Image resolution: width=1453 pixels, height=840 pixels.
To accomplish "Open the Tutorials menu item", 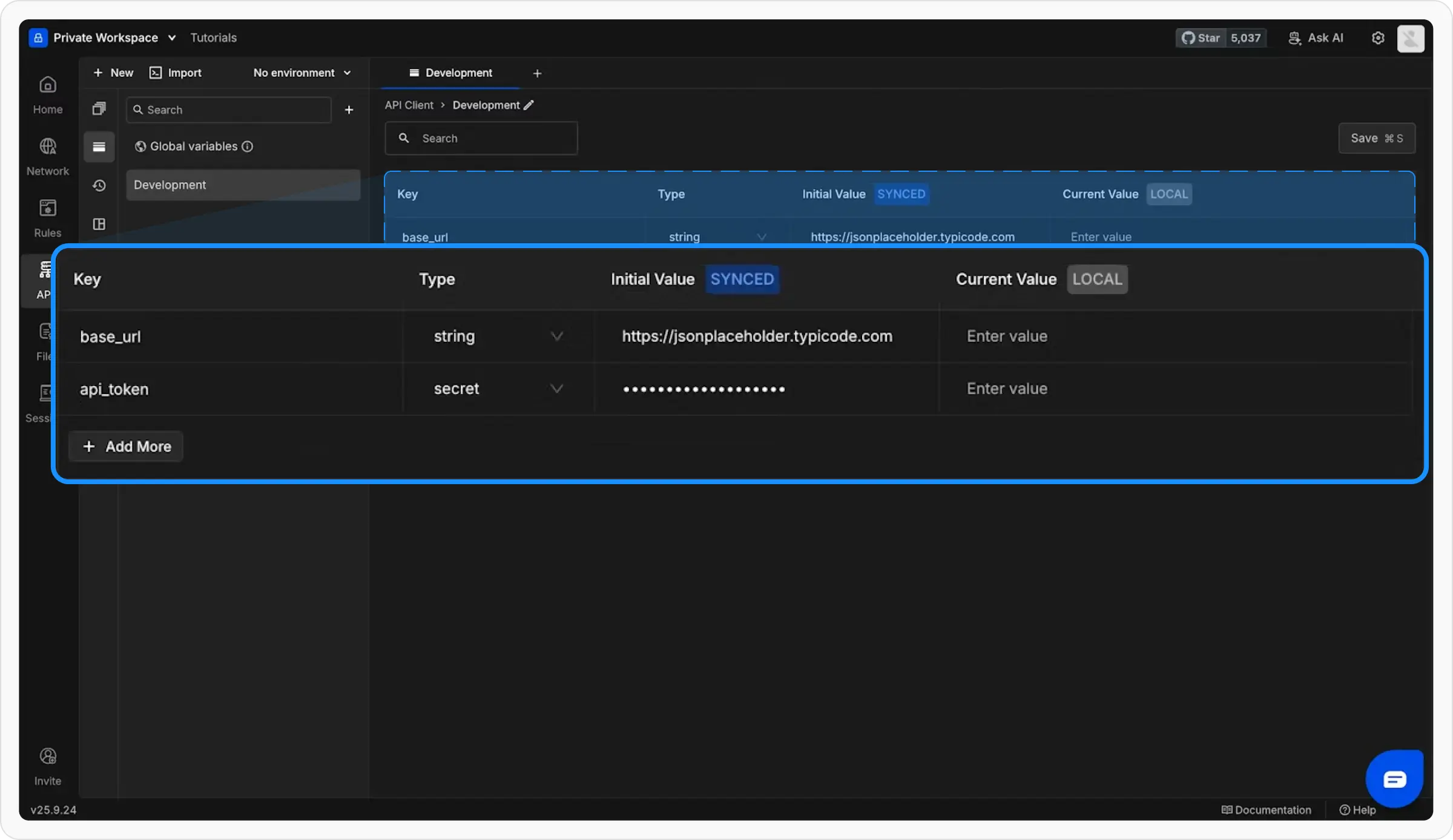I will click(213, 38).
